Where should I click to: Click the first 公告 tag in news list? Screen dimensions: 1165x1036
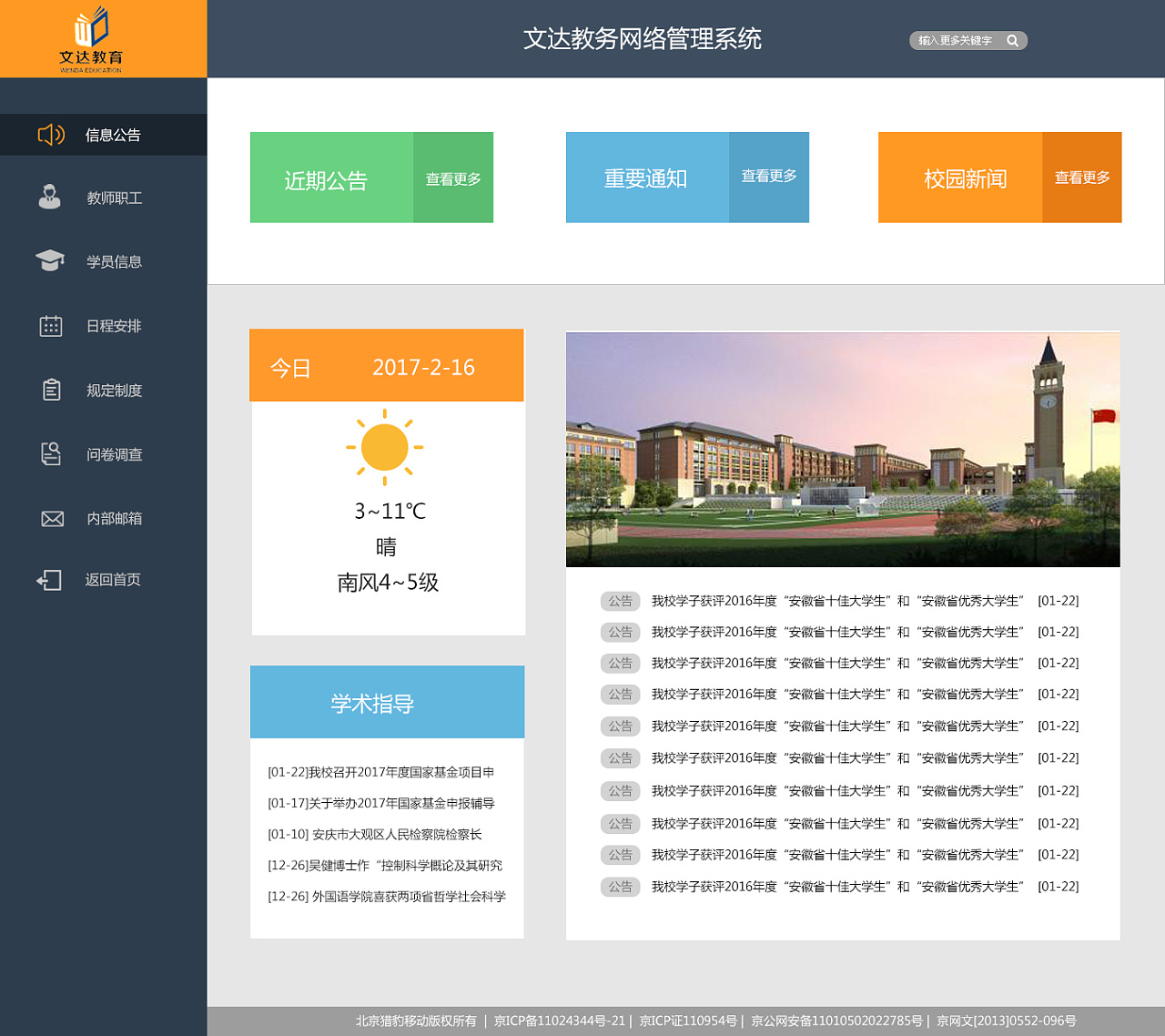621,601
